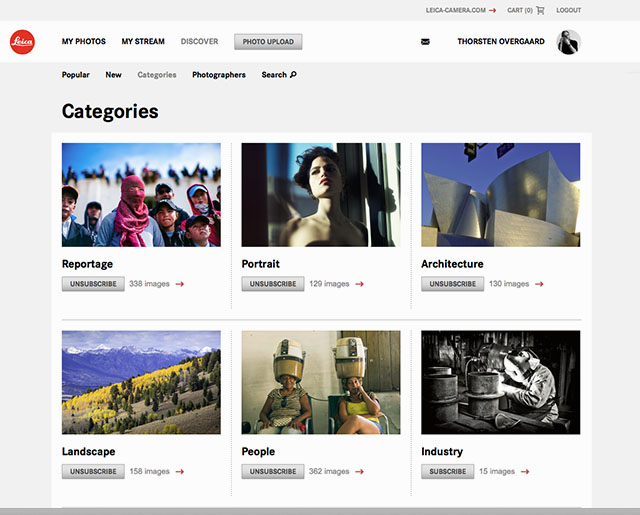Click the Thorsten Overgaard user name
The image size is (640, 515).
pos(501,41)
